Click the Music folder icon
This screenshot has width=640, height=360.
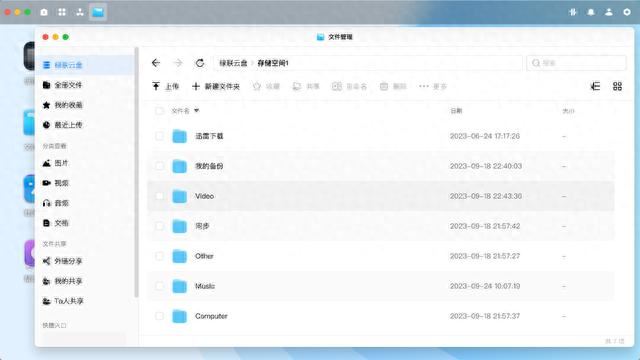click(x=179, y=286)
